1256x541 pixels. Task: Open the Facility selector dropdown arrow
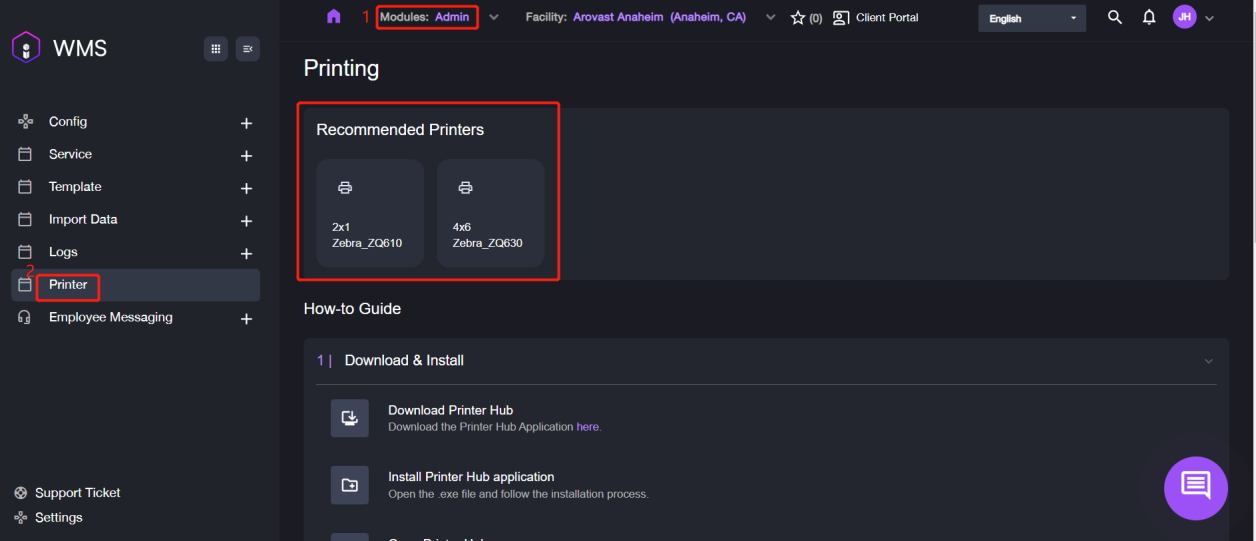coord(769,18)
